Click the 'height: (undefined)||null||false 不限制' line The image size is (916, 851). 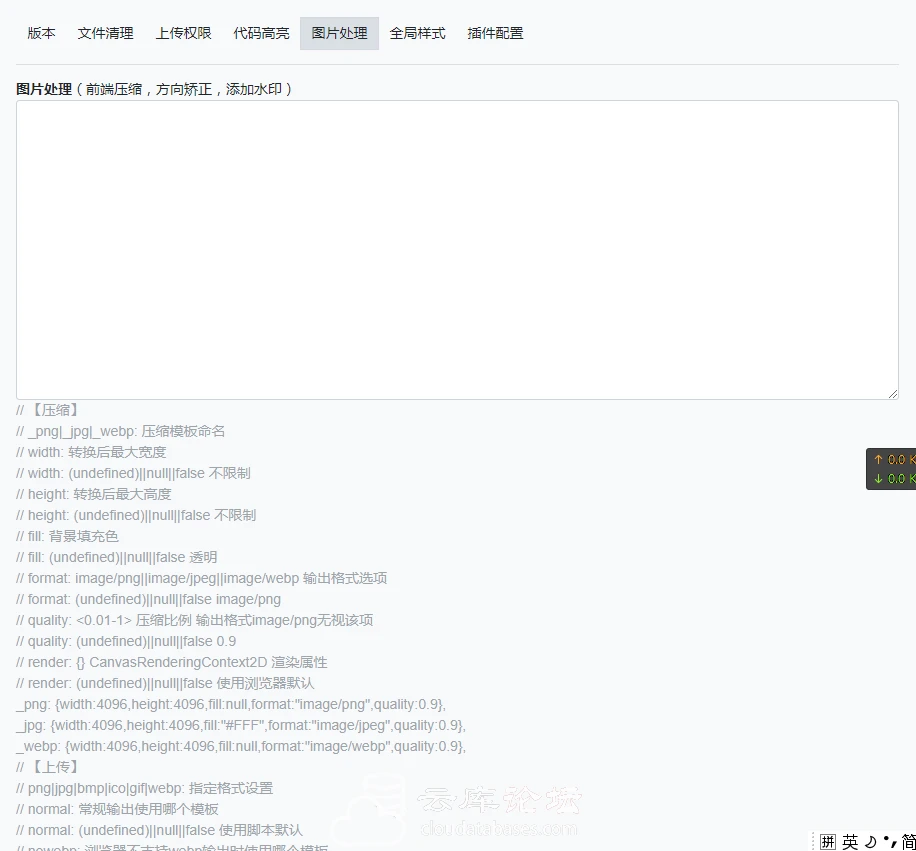point(136,515)
